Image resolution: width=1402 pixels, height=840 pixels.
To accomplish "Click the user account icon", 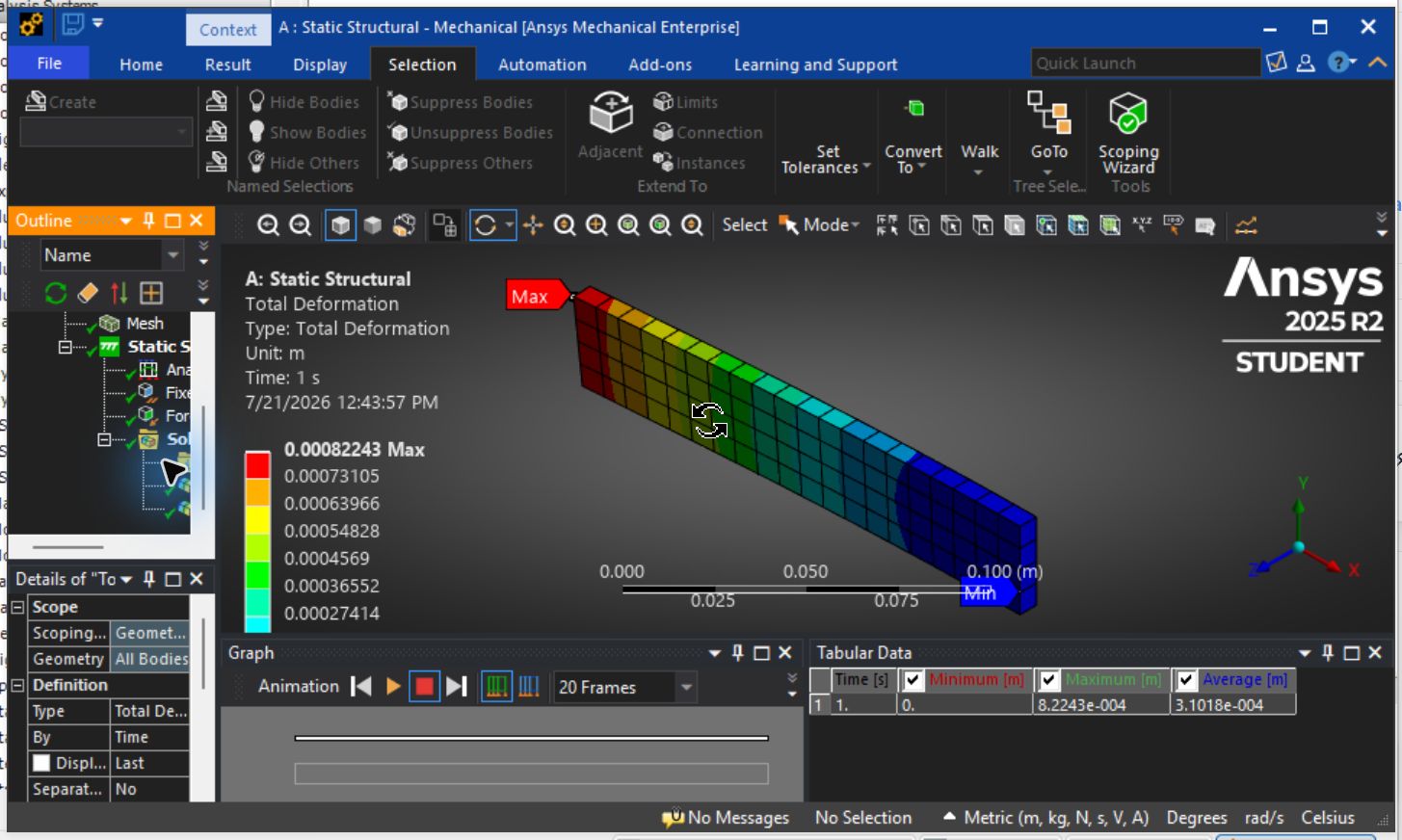I will pos(1306,63).
